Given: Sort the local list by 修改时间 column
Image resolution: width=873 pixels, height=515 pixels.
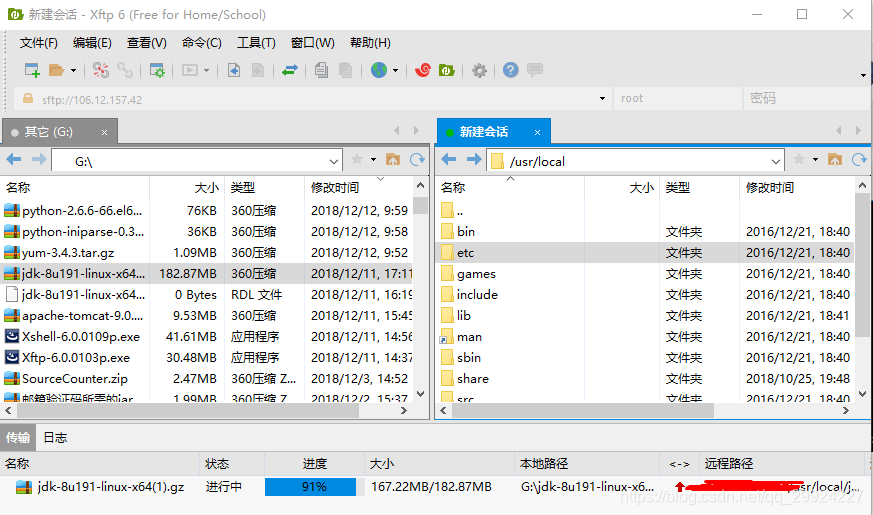Looking at the screenshot, I should click(359, 188).
